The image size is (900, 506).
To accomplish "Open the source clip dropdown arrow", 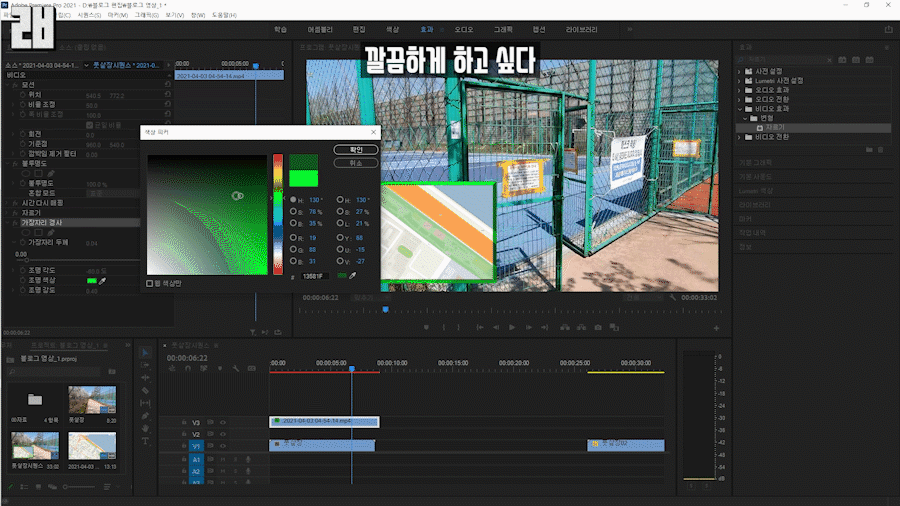I will pyautogui.click(x=86, y=65).
